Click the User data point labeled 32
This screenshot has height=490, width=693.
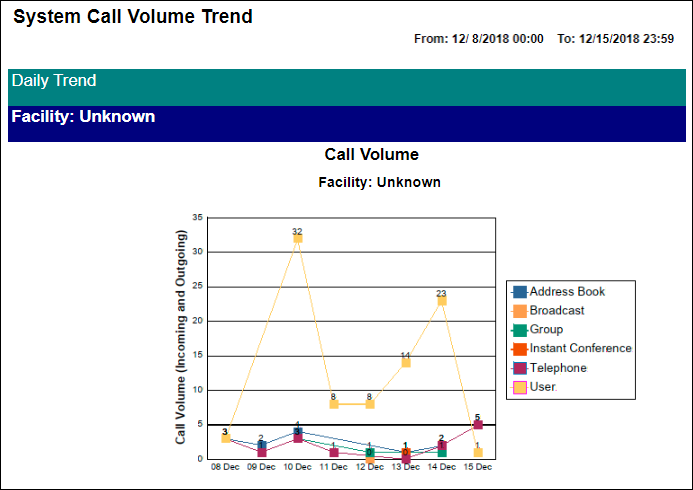pyautogui.click(x=297, y=238)
